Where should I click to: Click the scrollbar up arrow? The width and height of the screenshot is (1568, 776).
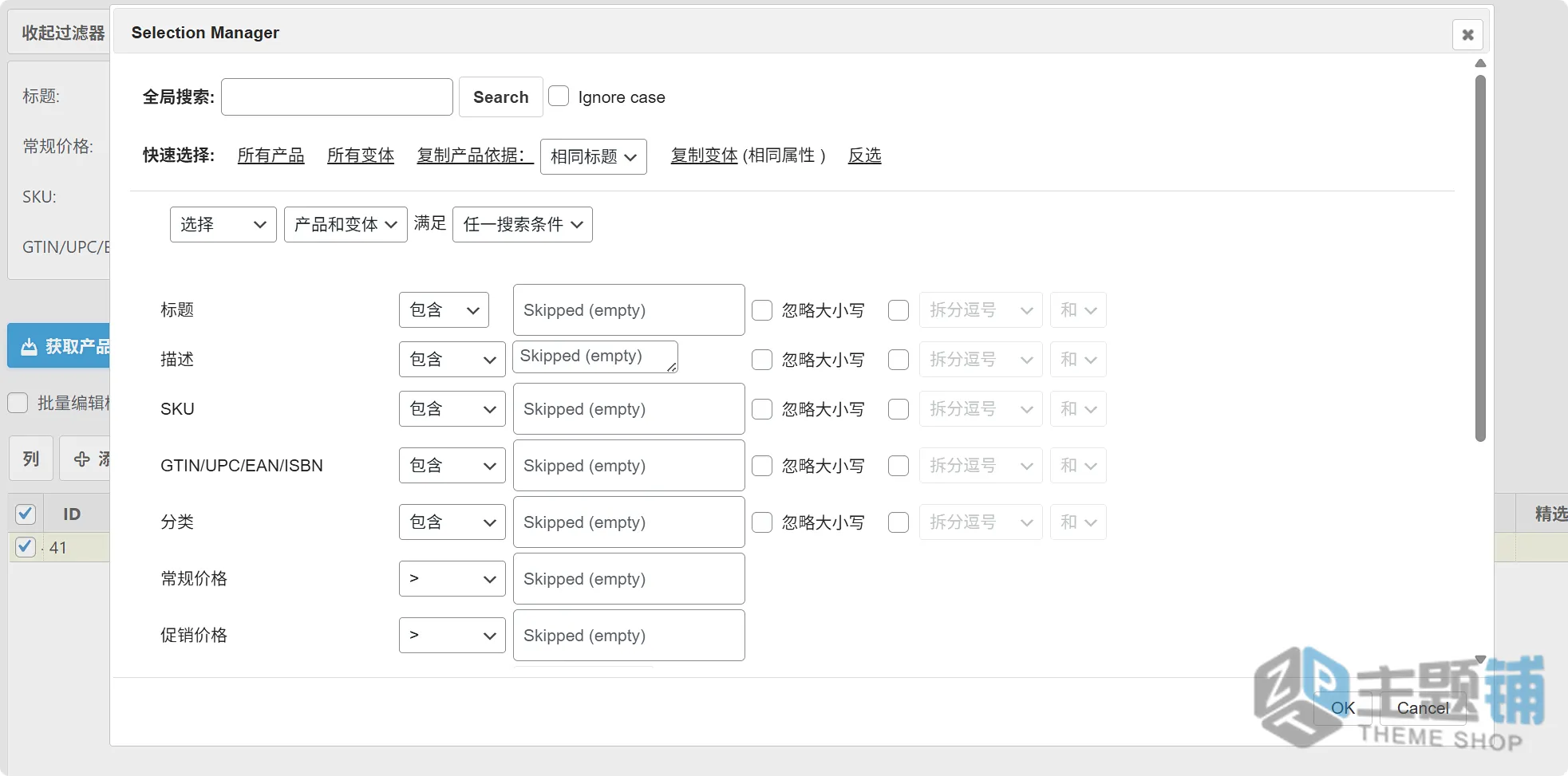[1480, 63]
